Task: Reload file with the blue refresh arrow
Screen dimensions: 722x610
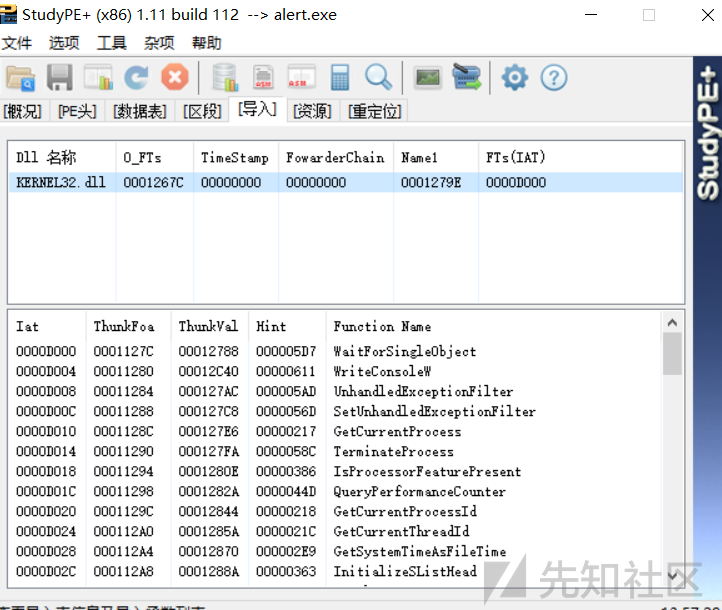Action: [x=136, y=77]
